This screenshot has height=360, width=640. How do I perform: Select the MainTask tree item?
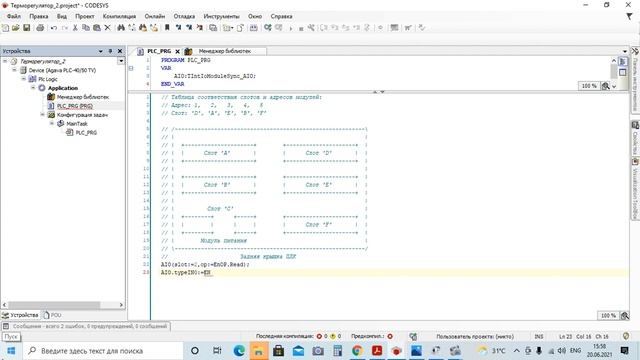pyautogui.click(x=77, y=123)
